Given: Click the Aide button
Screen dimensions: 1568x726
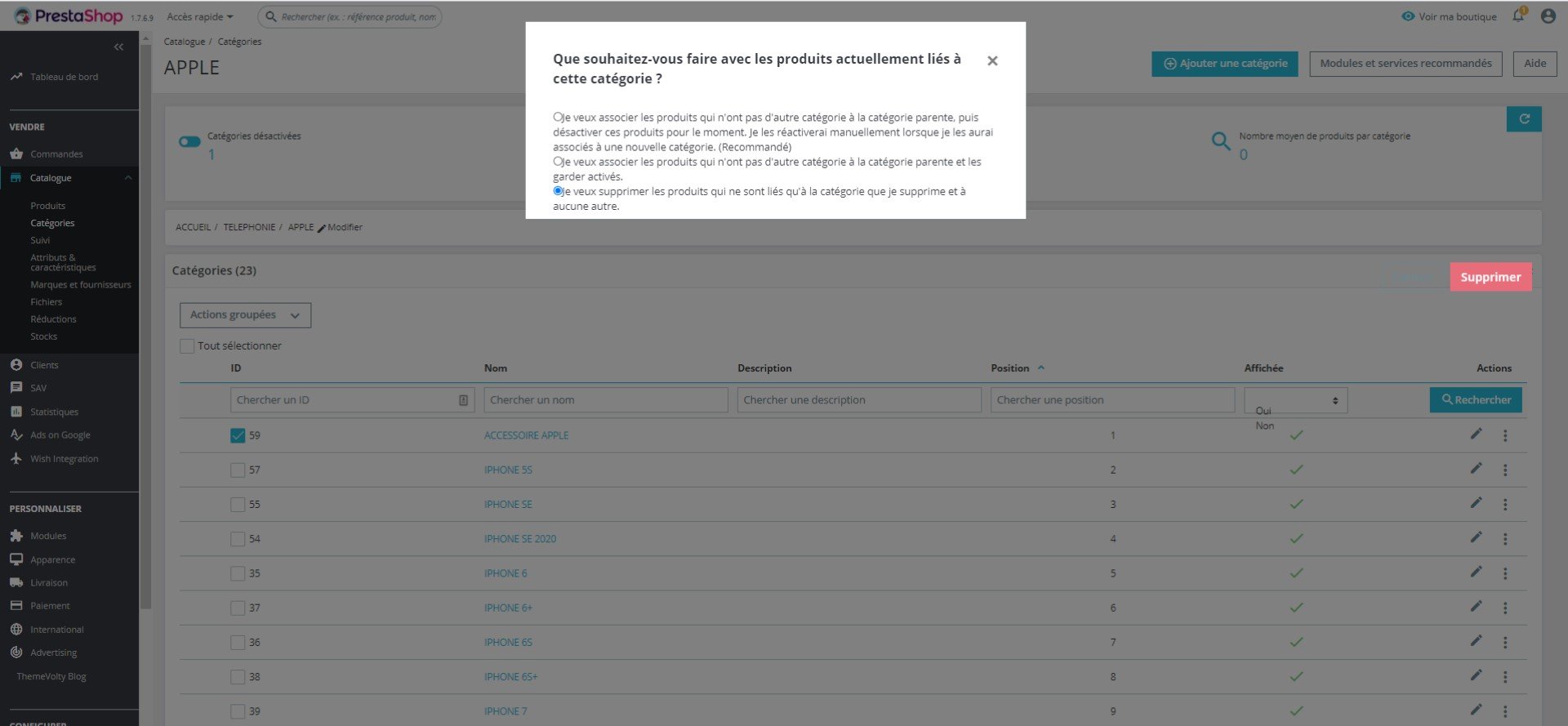Looking at the screenshot, I should point(1535,64).
